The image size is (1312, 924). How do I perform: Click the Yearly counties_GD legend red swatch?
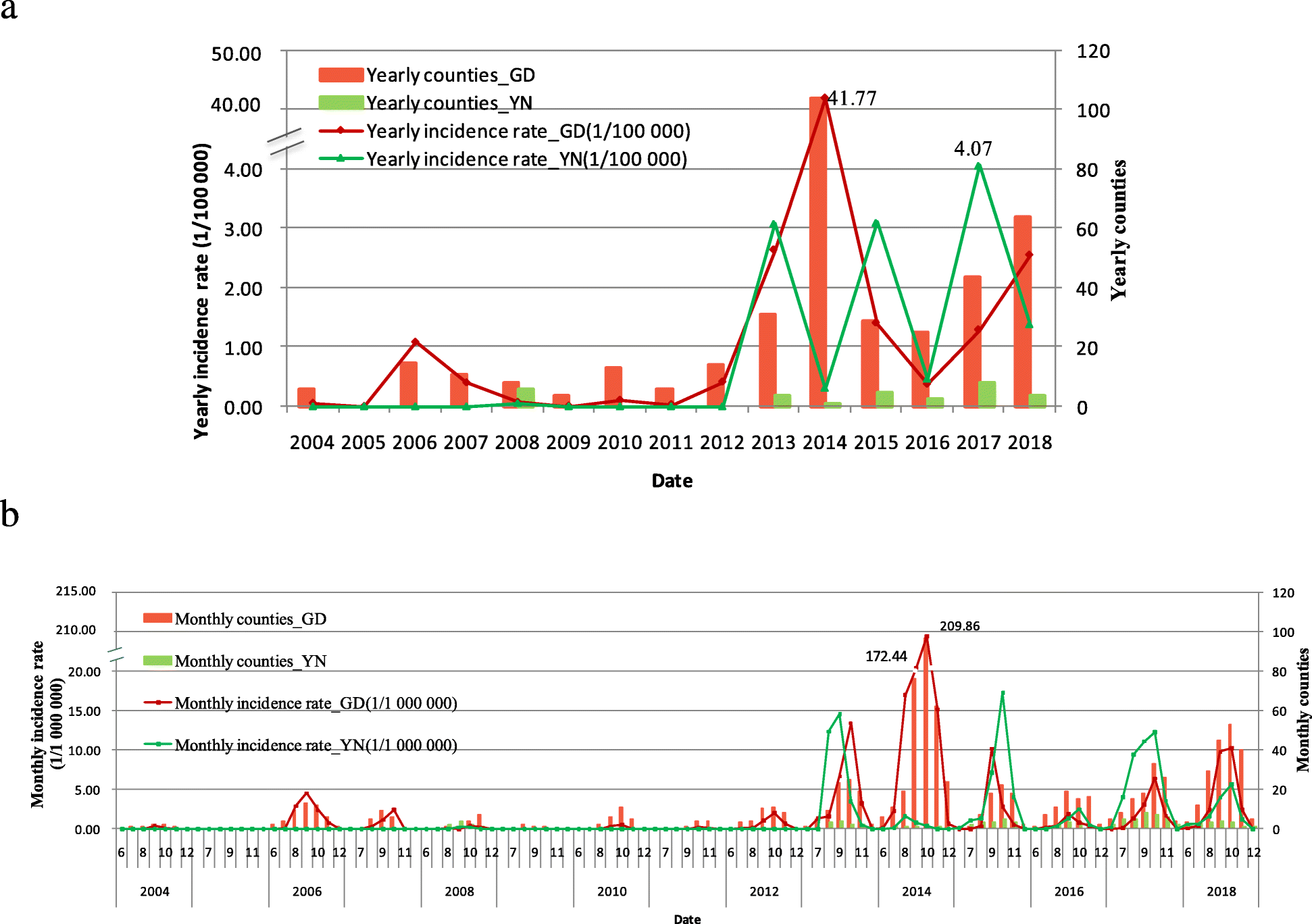[341, 75]
